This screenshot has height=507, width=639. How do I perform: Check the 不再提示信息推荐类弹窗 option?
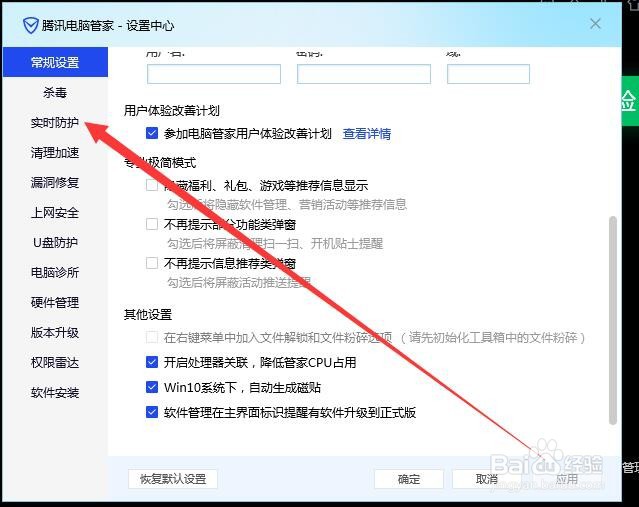click(x=152, y=263)
